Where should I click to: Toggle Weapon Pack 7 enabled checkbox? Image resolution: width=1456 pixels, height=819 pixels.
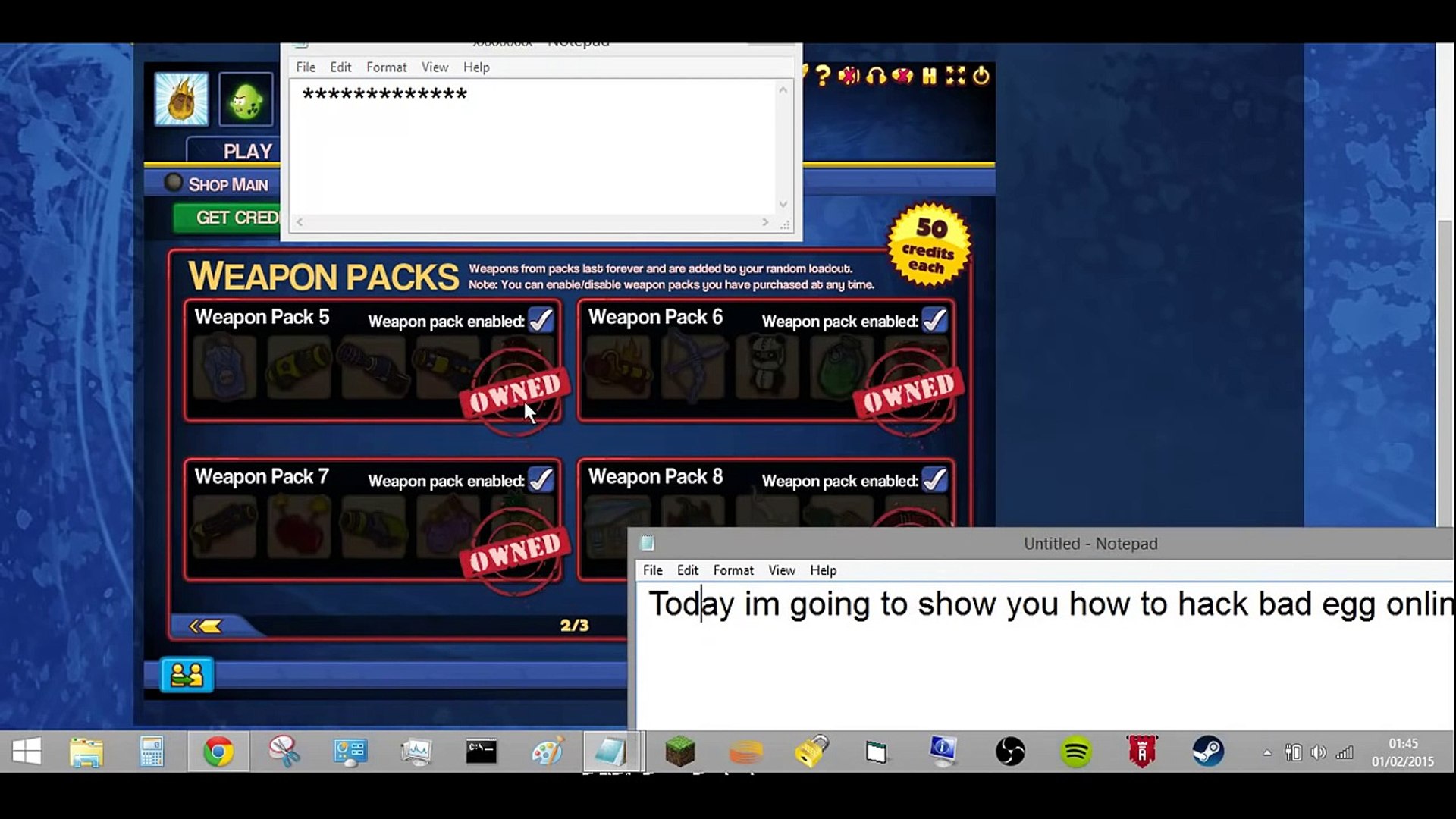541,479
